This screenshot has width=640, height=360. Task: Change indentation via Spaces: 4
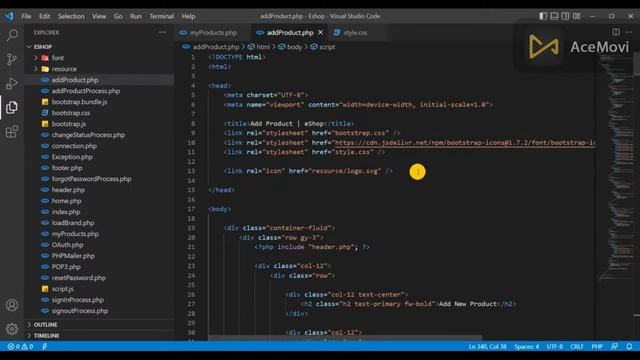coord(526,347)
